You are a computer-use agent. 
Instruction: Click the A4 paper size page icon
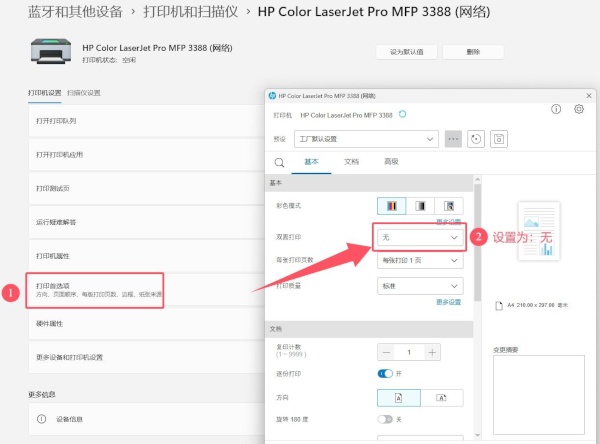(499, 305)
